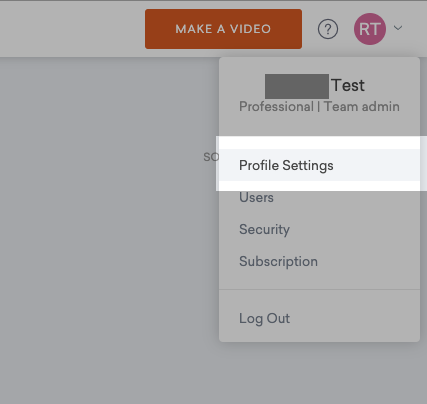This screenshot has width=427, height=404.
Task: Click the Professional plan label text
Action: point(276,107)
